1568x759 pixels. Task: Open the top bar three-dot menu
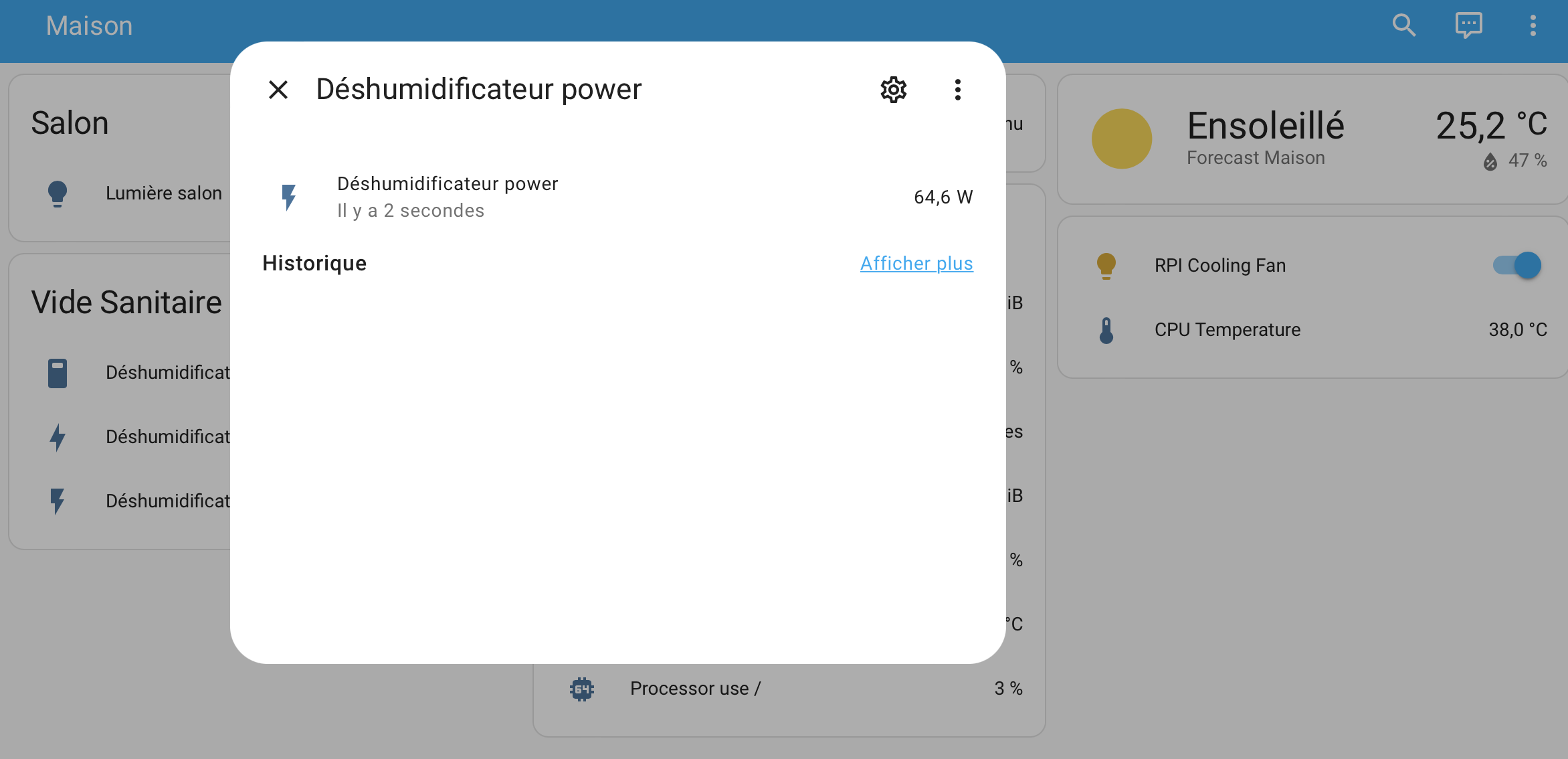pyautogui.click(x=1533, y=25)
